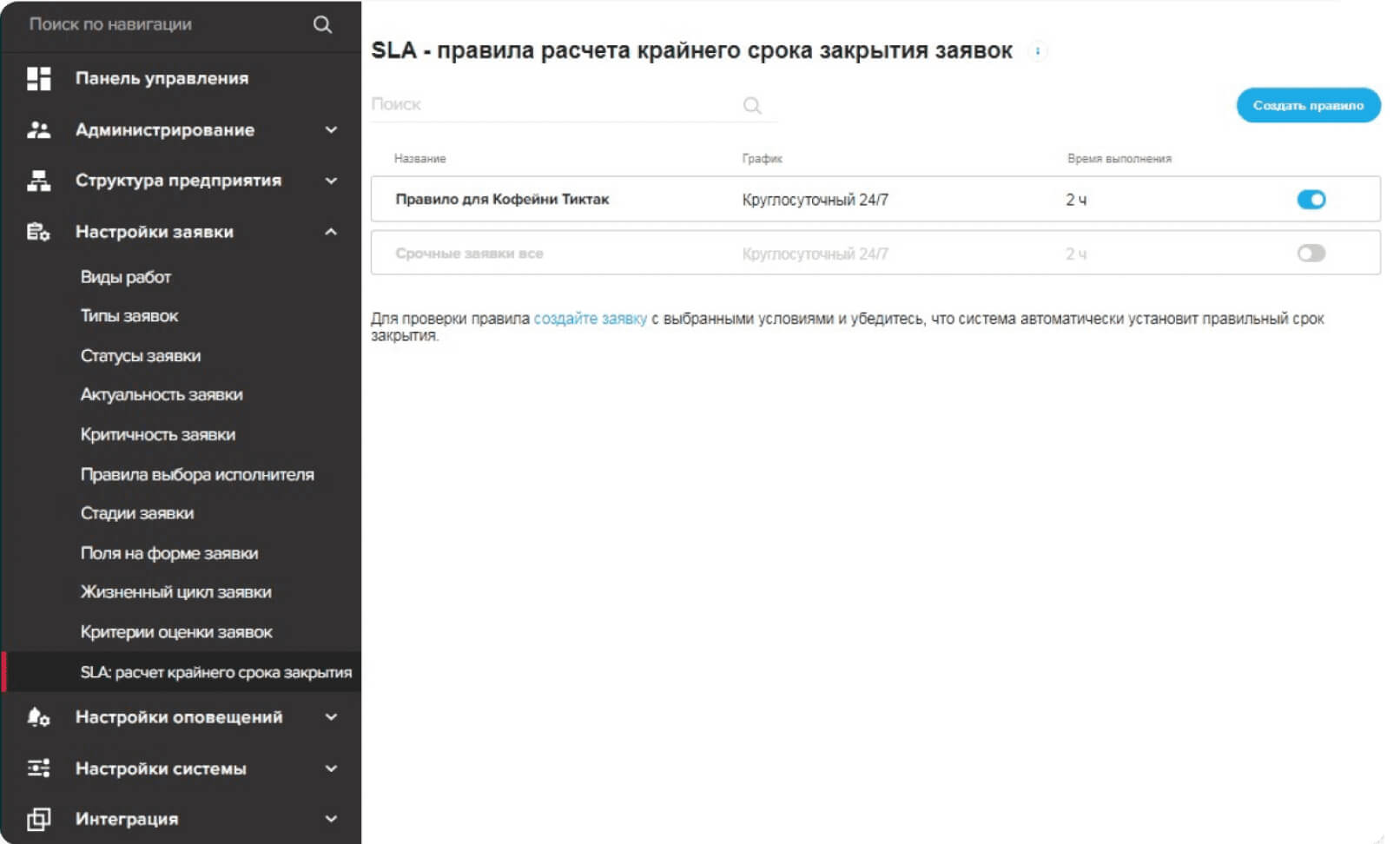Click 2 ч value in the Кофейни Тиктак row
Image resolution: width=1400 pixels, height=844 pixels.
tap(1076, 200)
